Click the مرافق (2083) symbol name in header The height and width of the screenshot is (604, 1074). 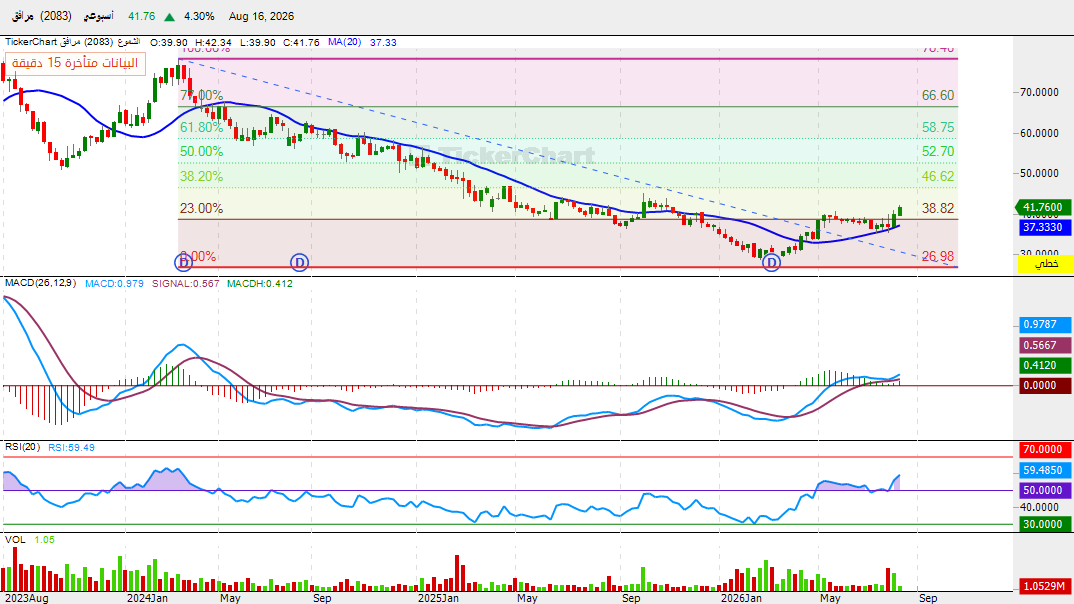pyautogui.click(x=42, y=16)
